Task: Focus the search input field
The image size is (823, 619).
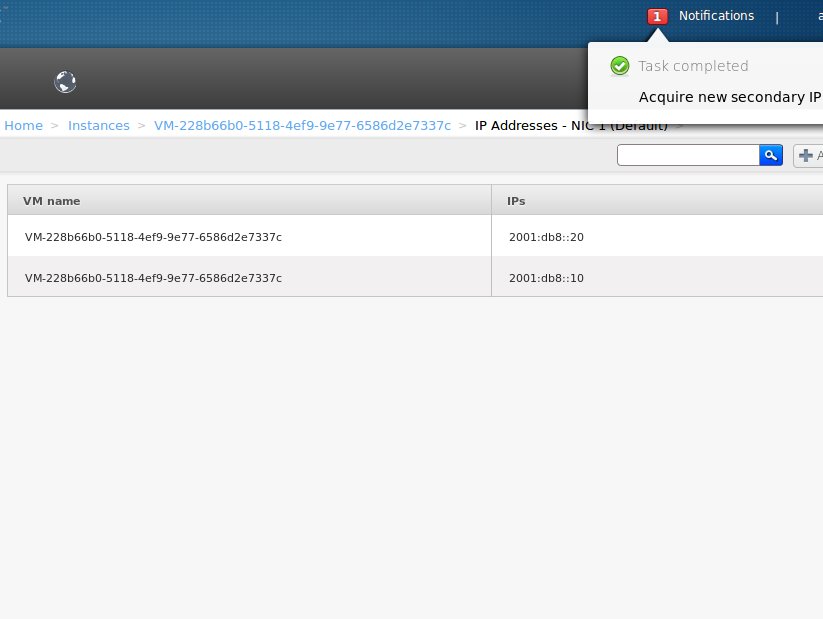Action: (688, 155)
